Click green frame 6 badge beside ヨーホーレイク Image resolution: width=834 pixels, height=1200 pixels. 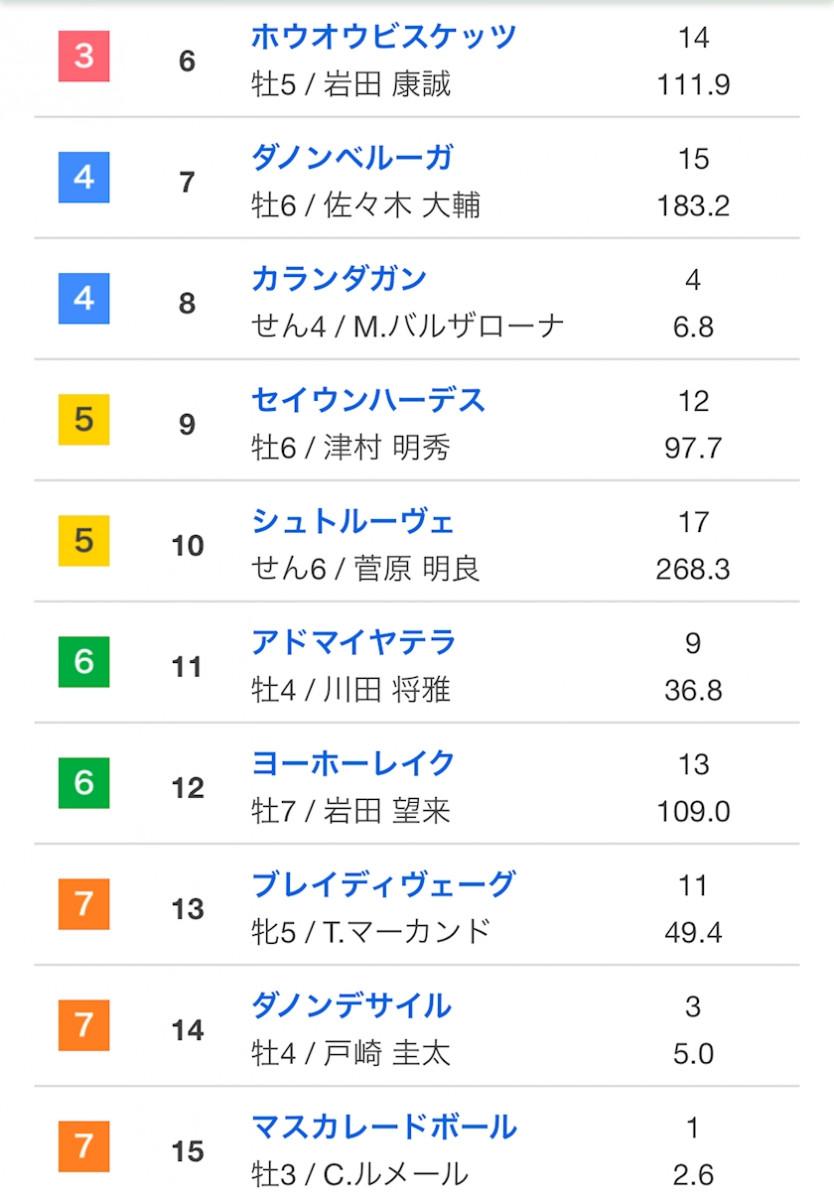[x=84, y=783]
